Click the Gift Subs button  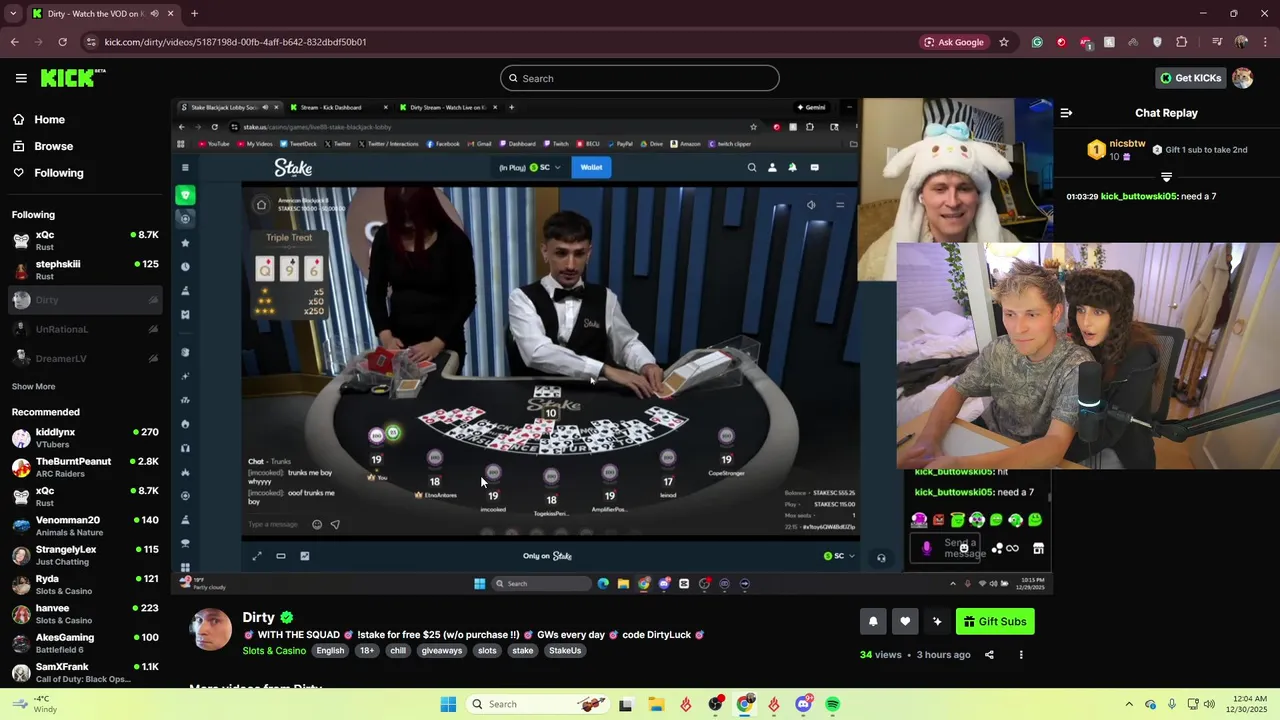[995, 621]
